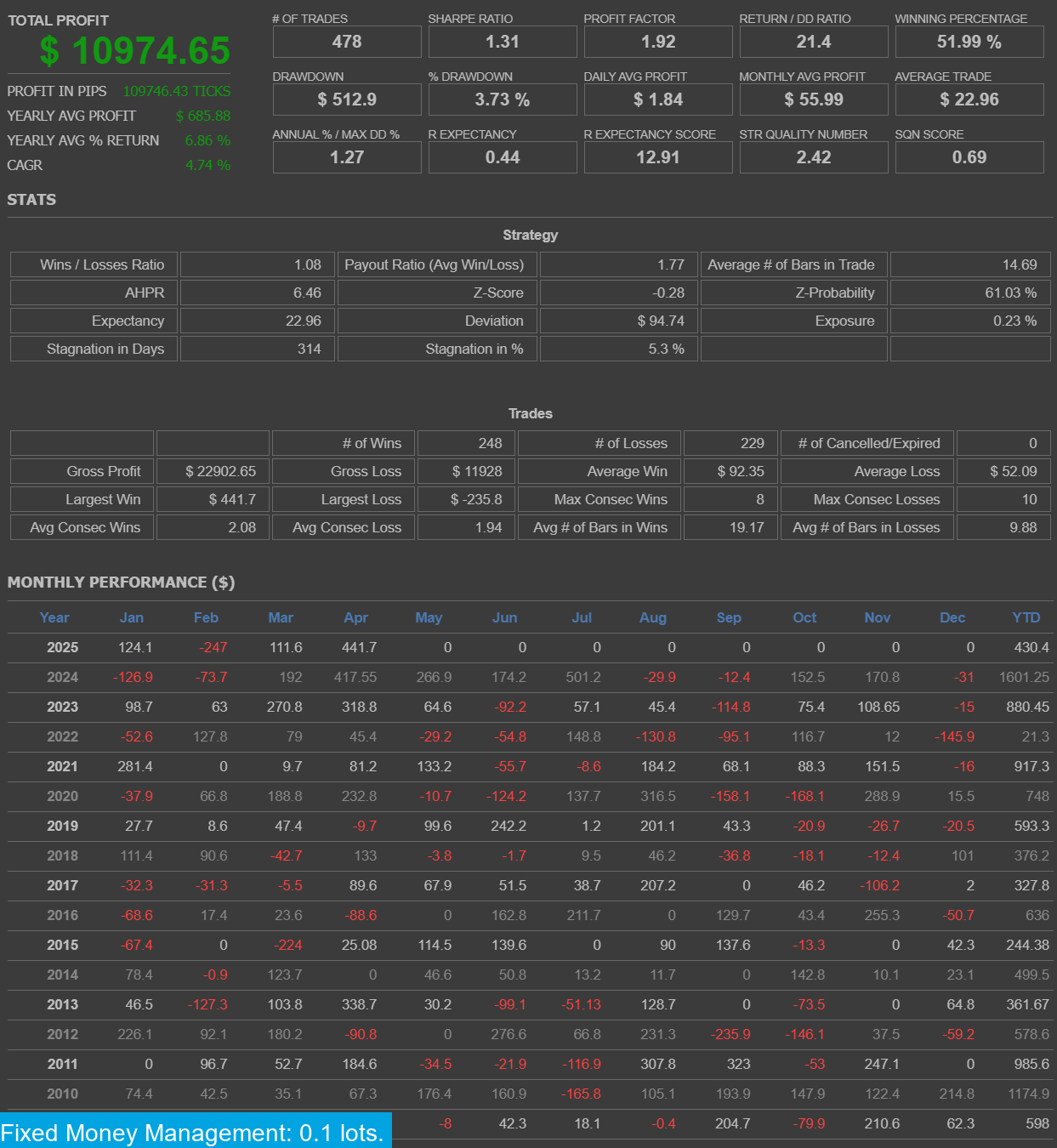Viewport: 1057px width, 1148px height.
Task: Click the Year column header
Action: click(x=54, y=617)
